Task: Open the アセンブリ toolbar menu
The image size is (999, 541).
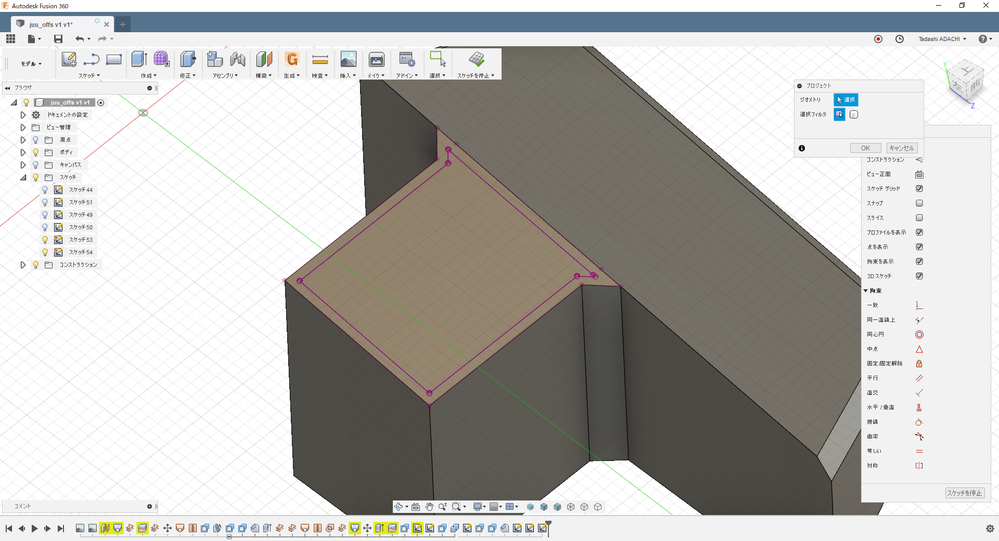Action: (225, 75)
